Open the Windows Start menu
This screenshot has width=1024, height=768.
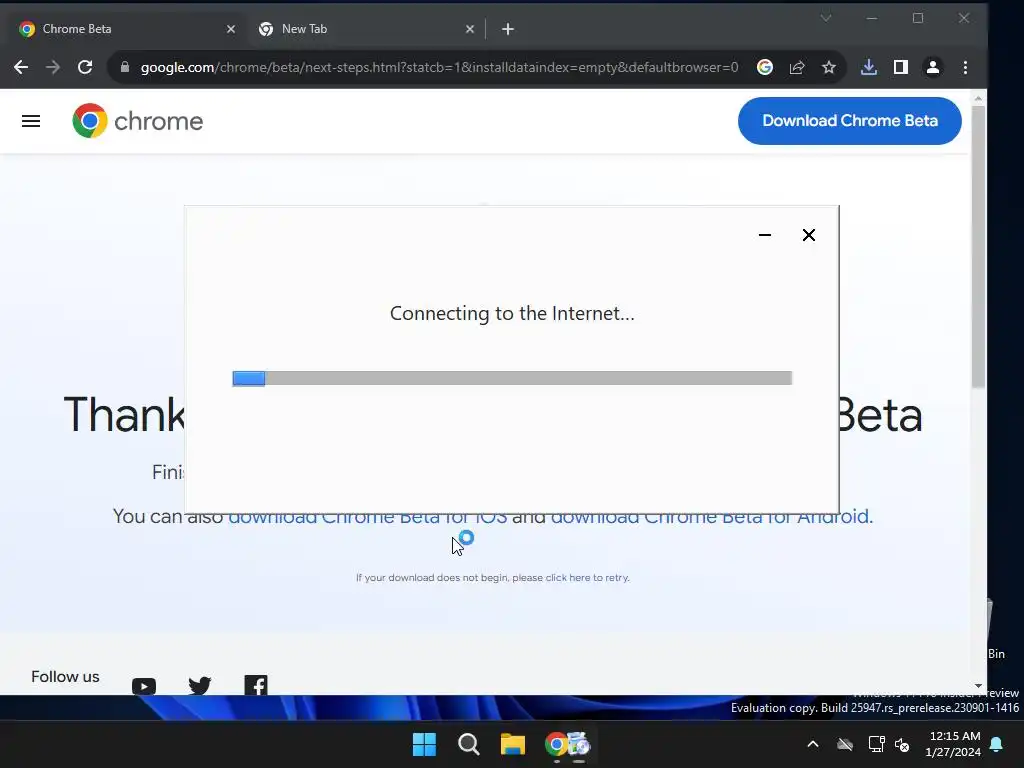pyautogui.click(x=424, y=744)
